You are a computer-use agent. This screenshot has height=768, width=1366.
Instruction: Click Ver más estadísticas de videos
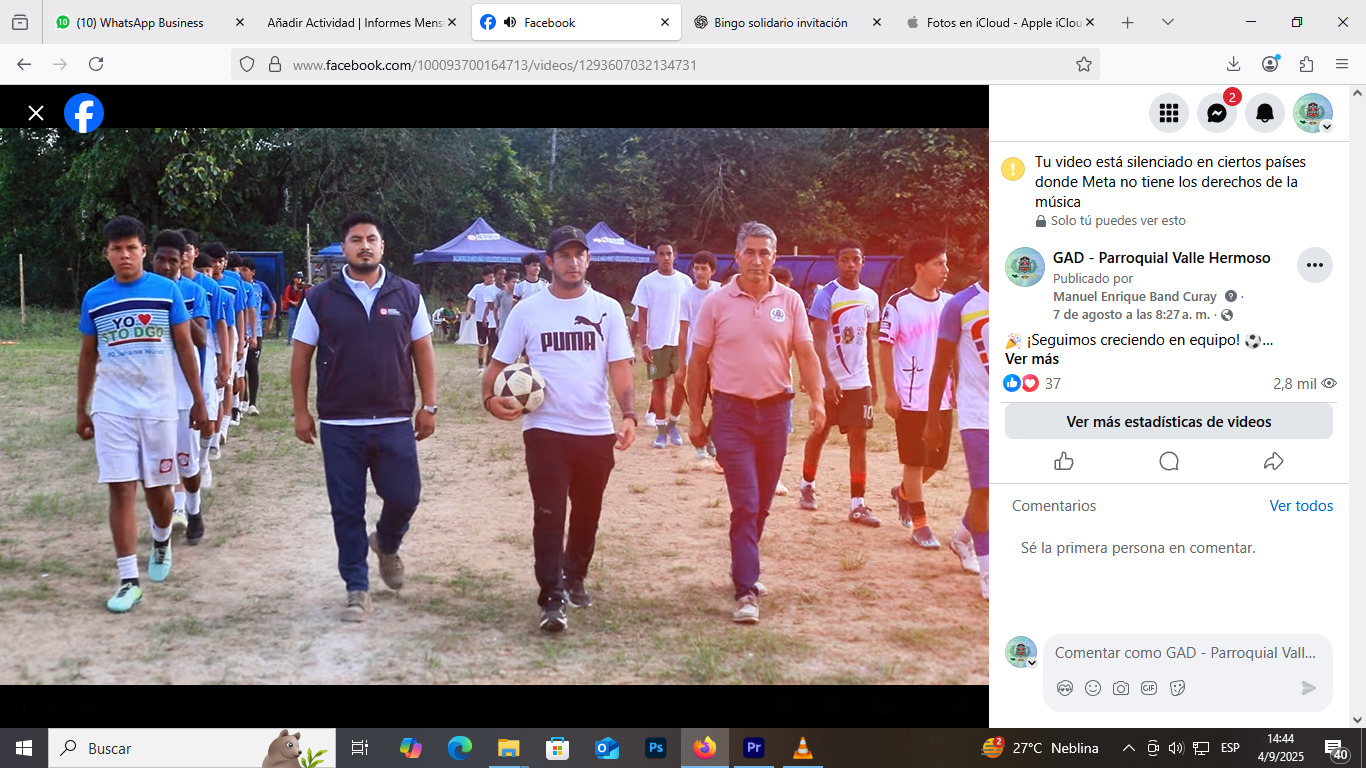coord(1168,422)
